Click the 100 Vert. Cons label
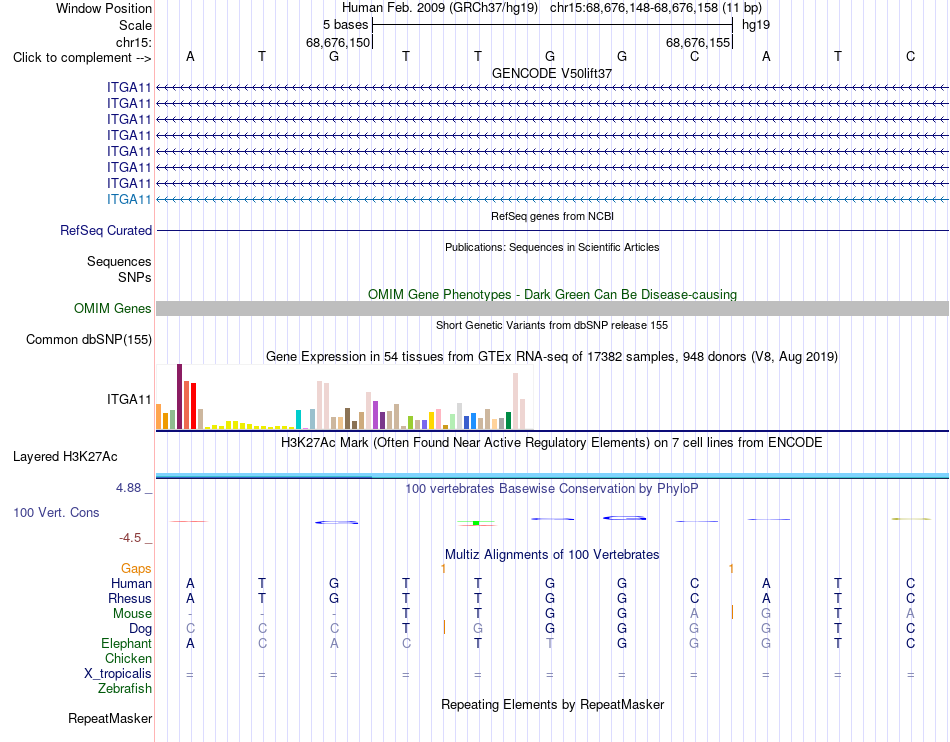The image size is (950, 742). tap(56, 512)
